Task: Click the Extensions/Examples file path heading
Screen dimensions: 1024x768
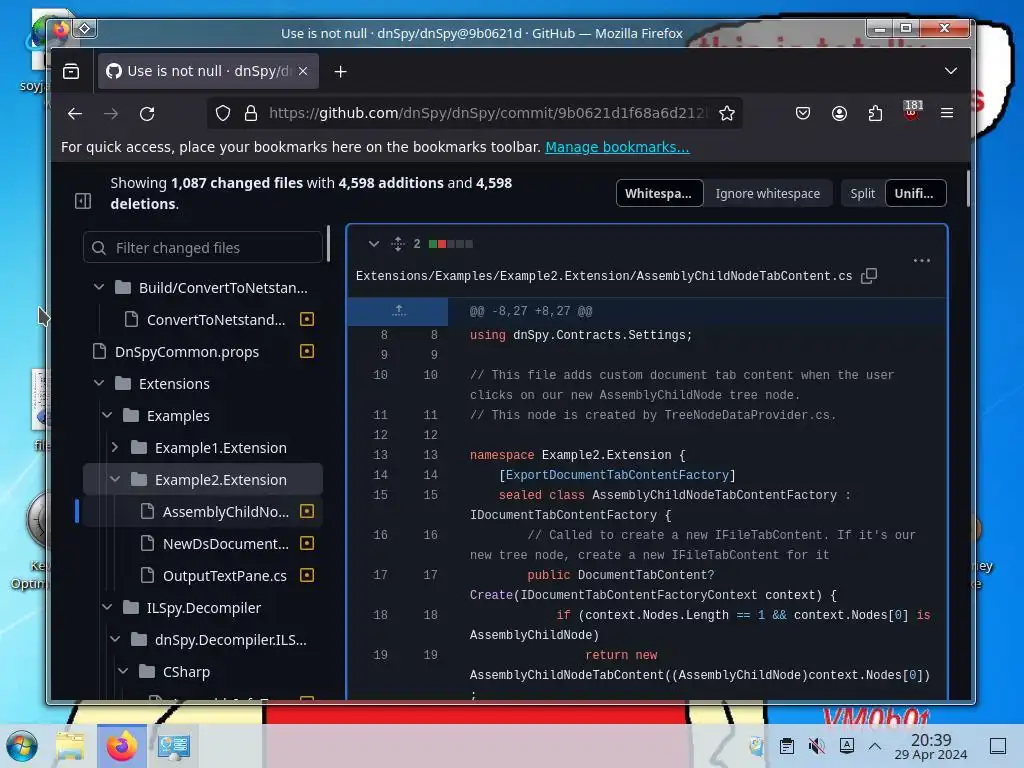Action: (x=603, y=276)
